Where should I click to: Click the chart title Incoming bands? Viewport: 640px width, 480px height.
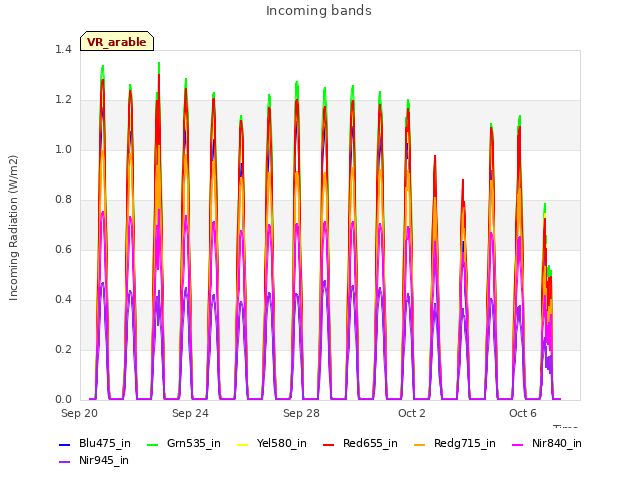click(319, 11)
